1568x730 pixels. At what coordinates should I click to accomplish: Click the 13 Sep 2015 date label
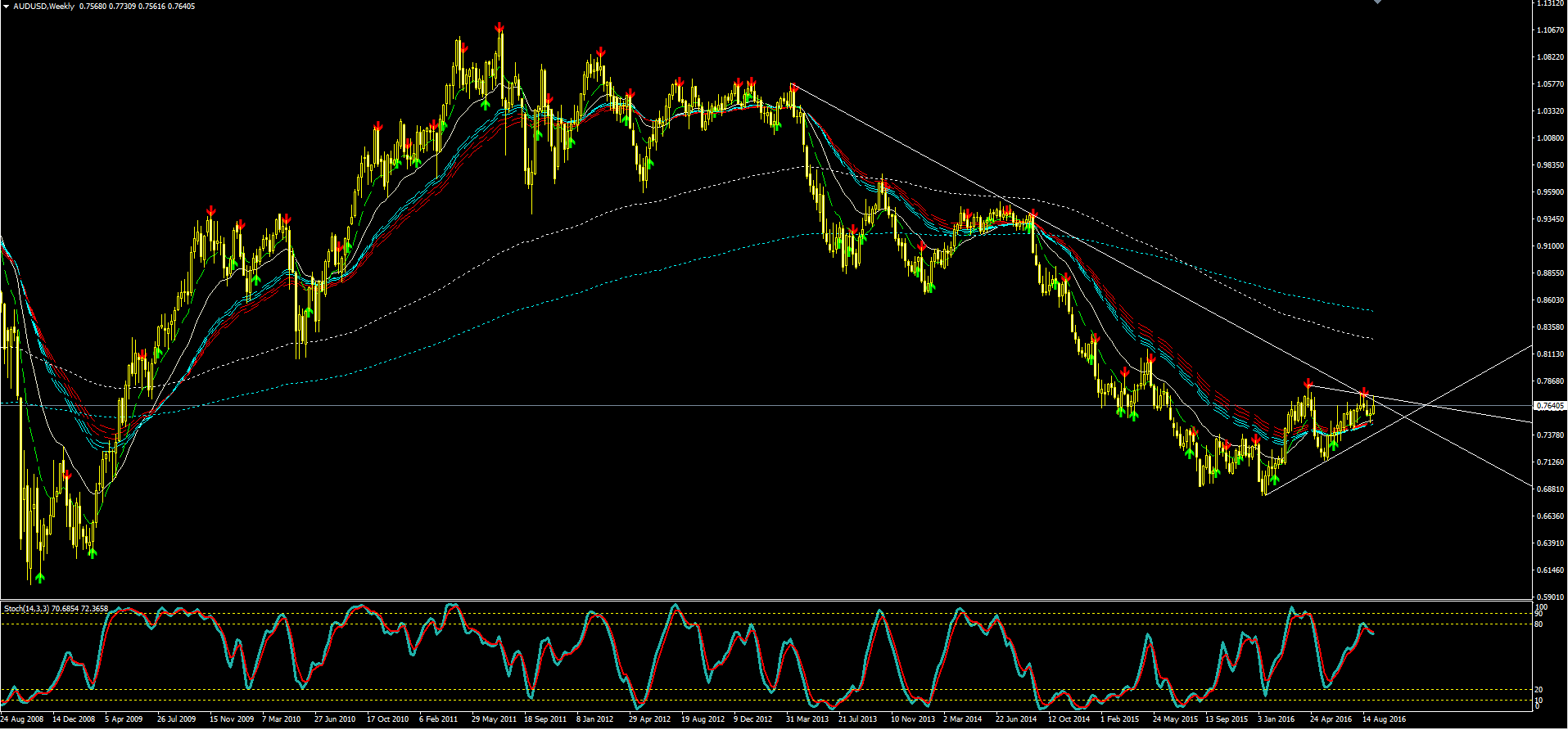(1227, 719)
